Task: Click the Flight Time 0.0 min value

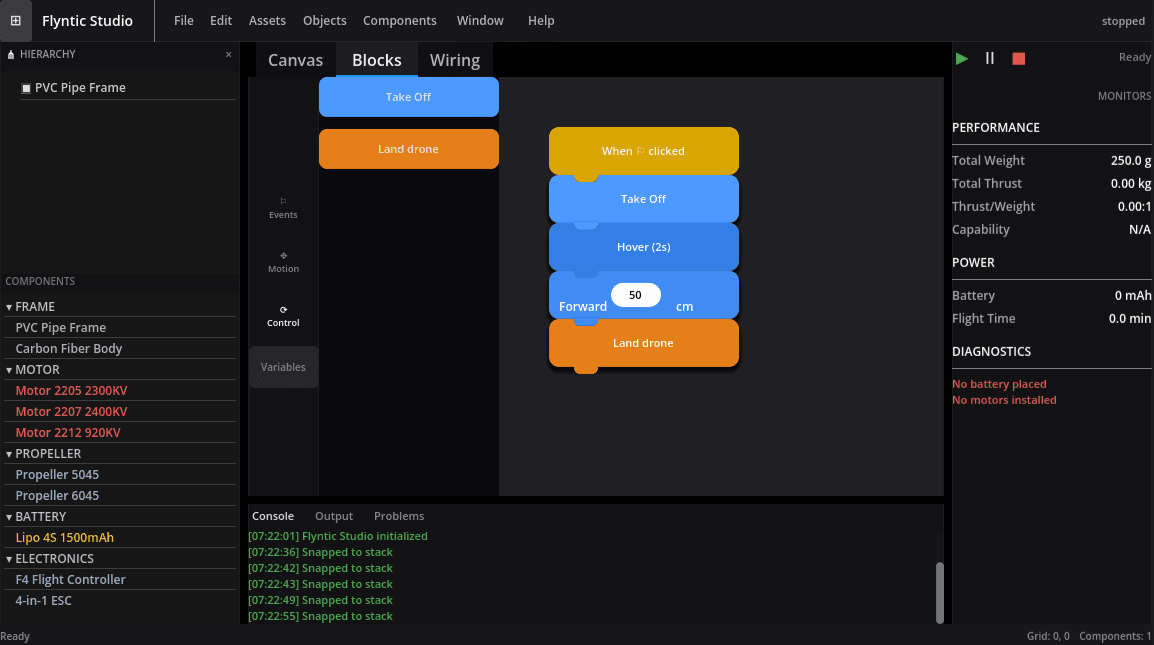Action: (x=1130, y=319)
